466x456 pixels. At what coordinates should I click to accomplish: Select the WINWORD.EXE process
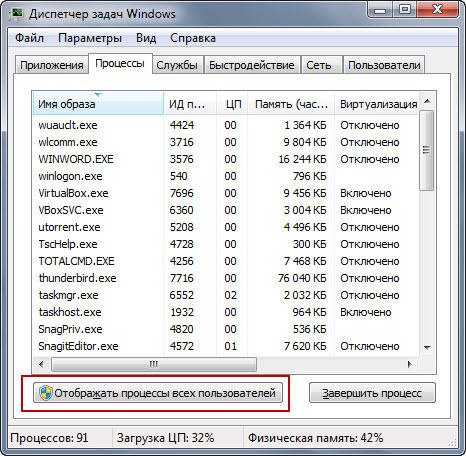[226, 159]
